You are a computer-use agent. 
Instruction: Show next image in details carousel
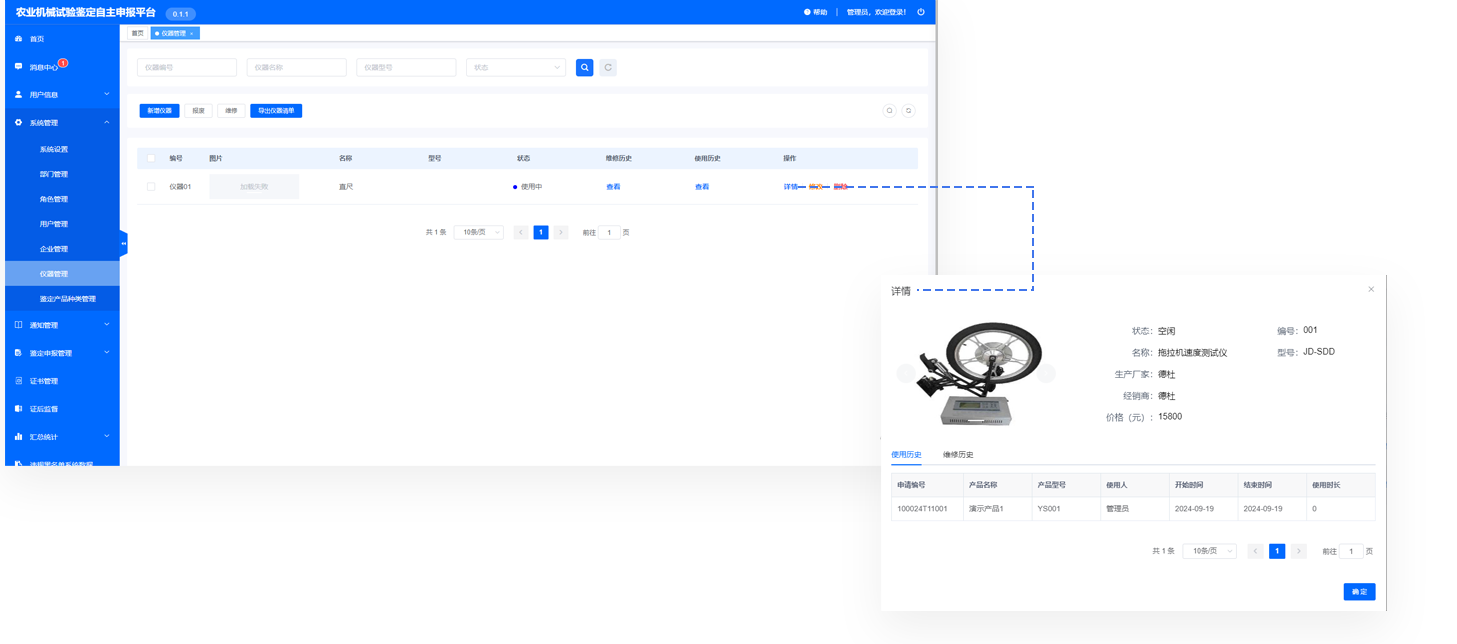pos(1047,373)
